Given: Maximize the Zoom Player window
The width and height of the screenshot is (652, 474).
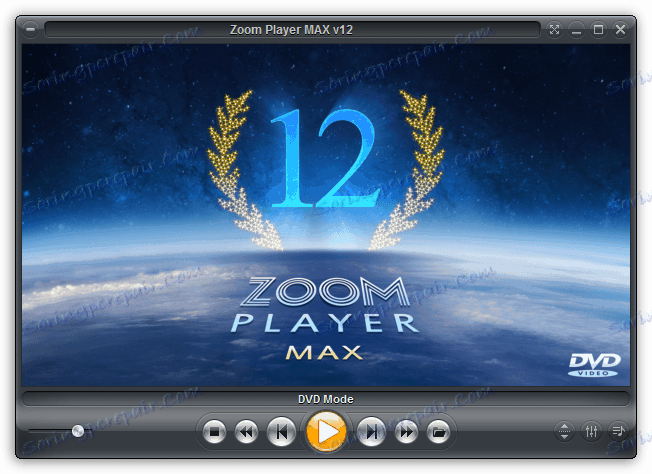Looking at the screenshot, I should coord(598,30).
